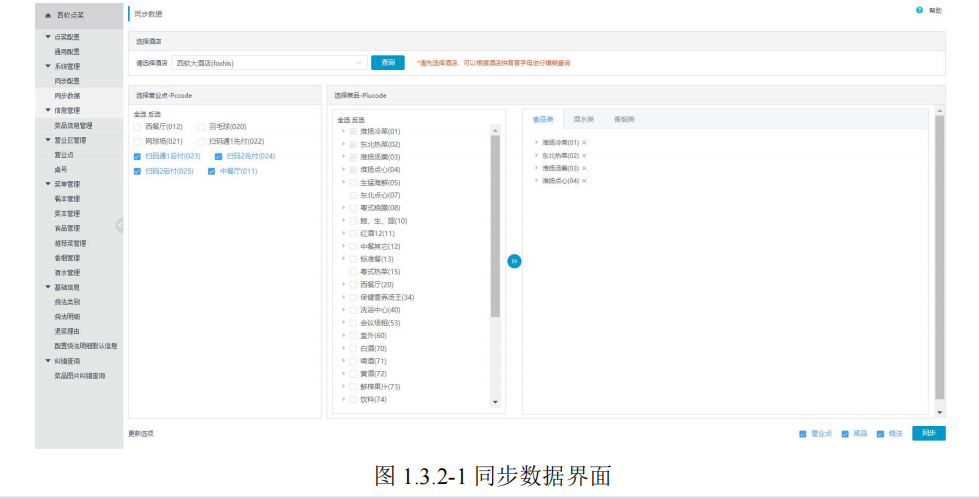Toggle the 营业点 update option checkbox

803,434
